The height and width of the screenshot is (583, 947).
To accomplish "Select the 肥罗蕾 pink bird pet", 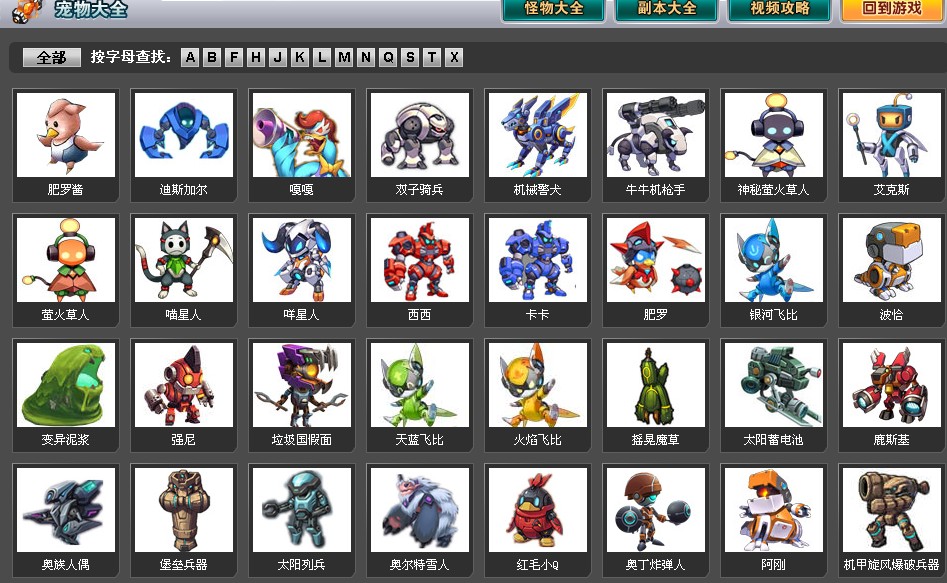I will [x=66, y=135].
